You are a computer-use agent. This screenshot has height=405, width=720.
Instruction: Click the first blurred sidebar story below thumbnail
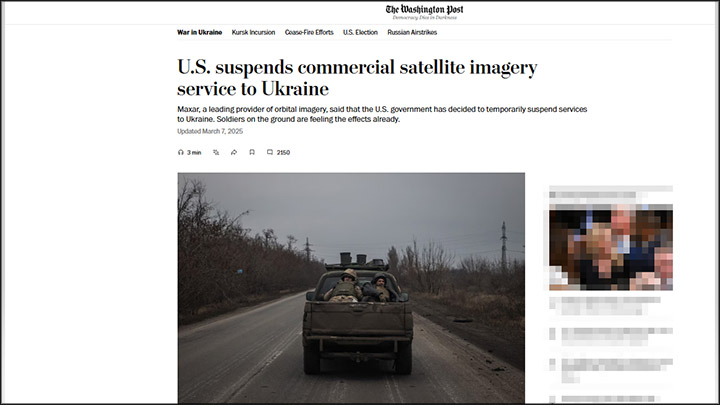click(x=605, y=306)
